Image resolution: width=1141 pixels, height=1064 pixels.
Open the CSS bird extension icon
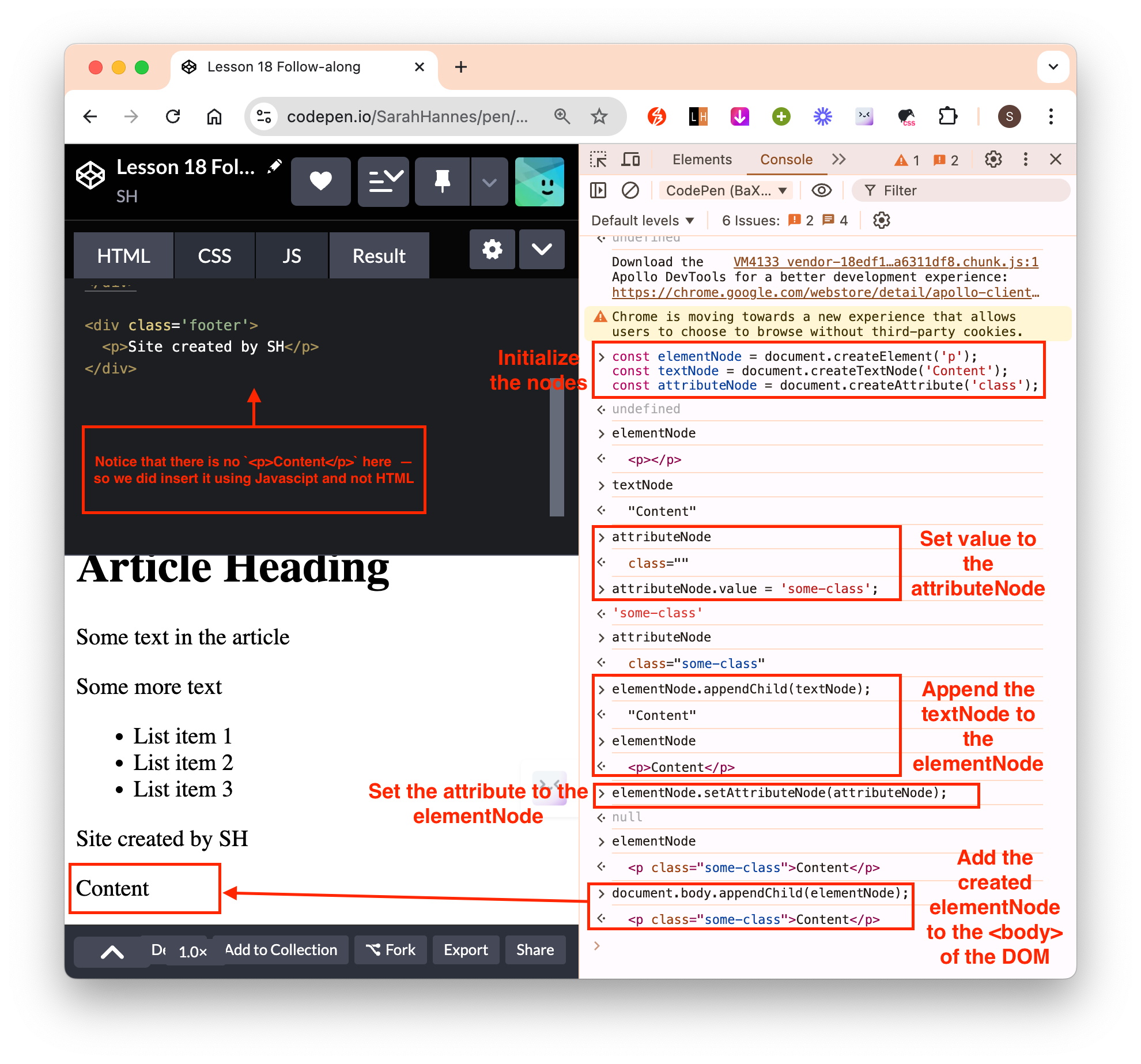(906, 117)
